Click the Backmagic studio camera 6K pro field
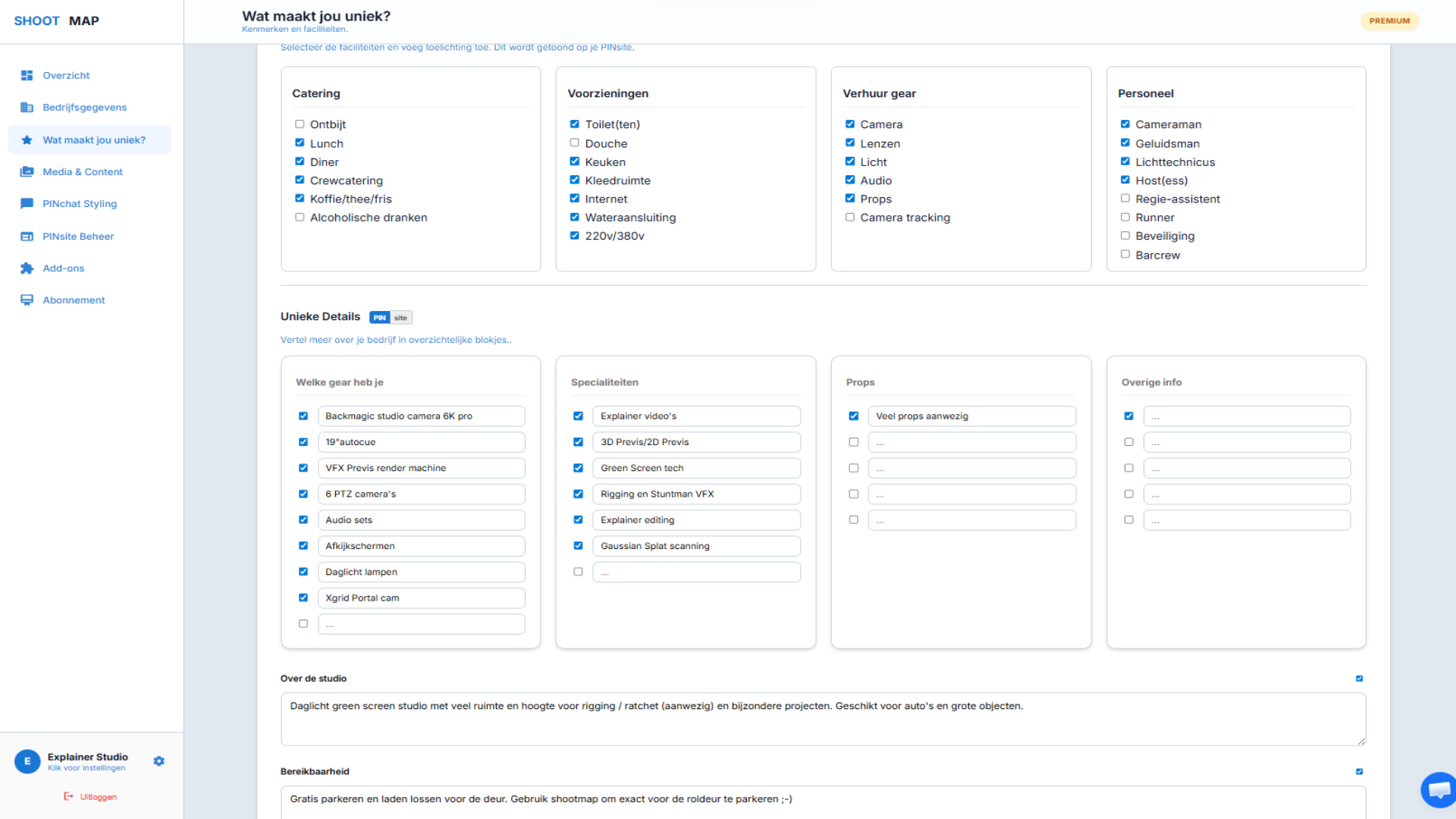Screen dimensions: 1456x819 click(x=421, y=416)
